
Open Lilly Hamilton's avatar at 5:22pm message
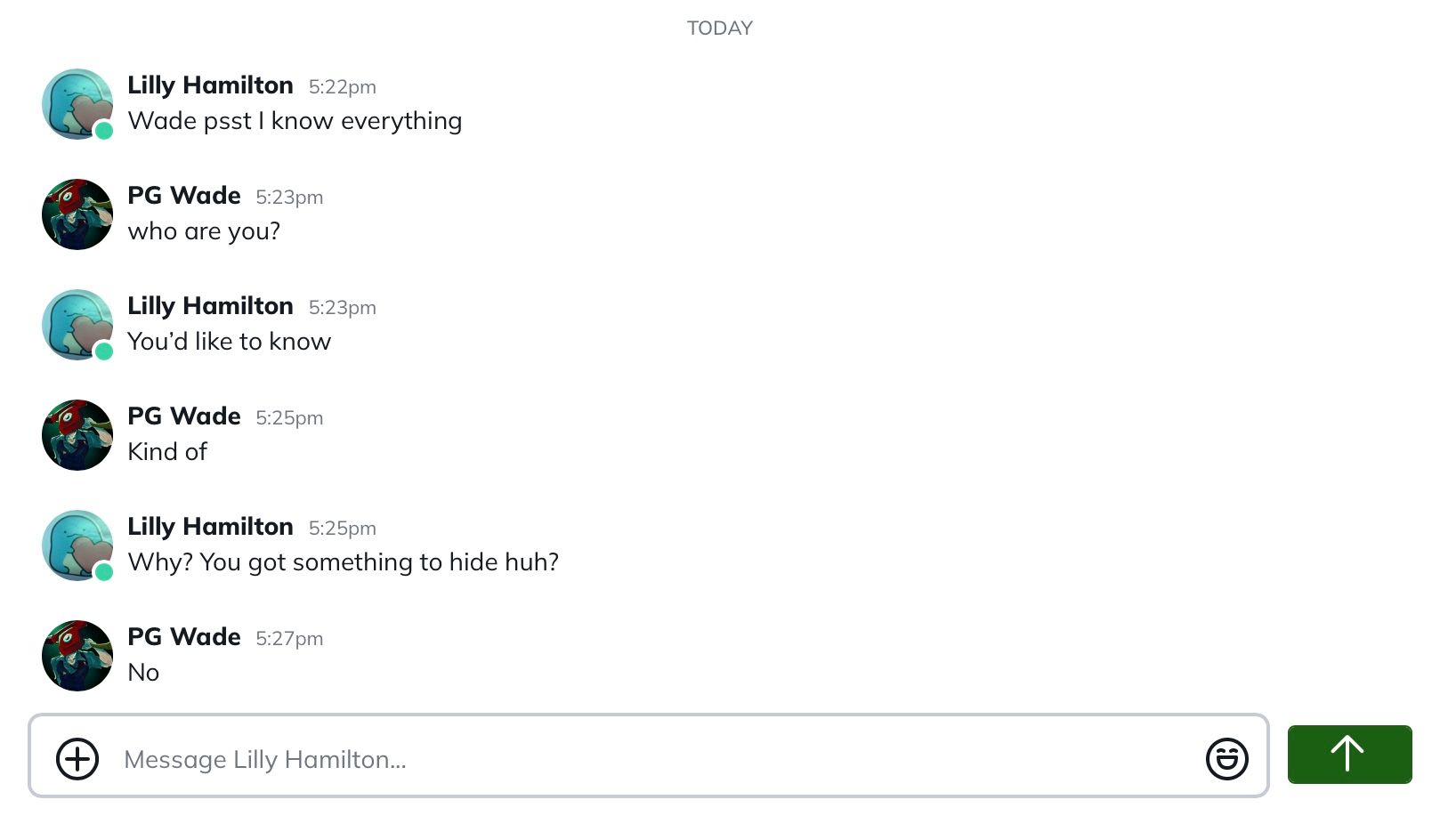pos(77,104)
